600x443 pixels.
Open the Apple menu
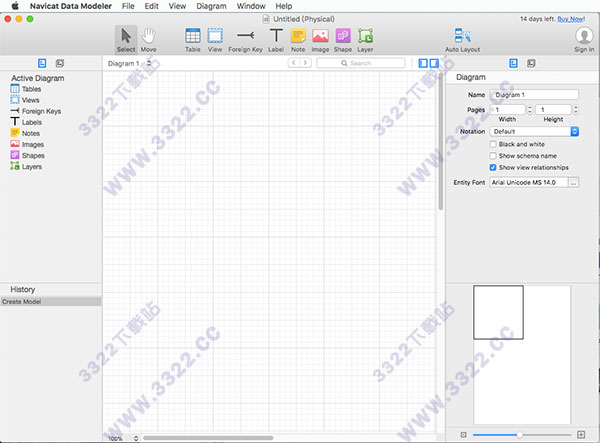click(15, 6)
